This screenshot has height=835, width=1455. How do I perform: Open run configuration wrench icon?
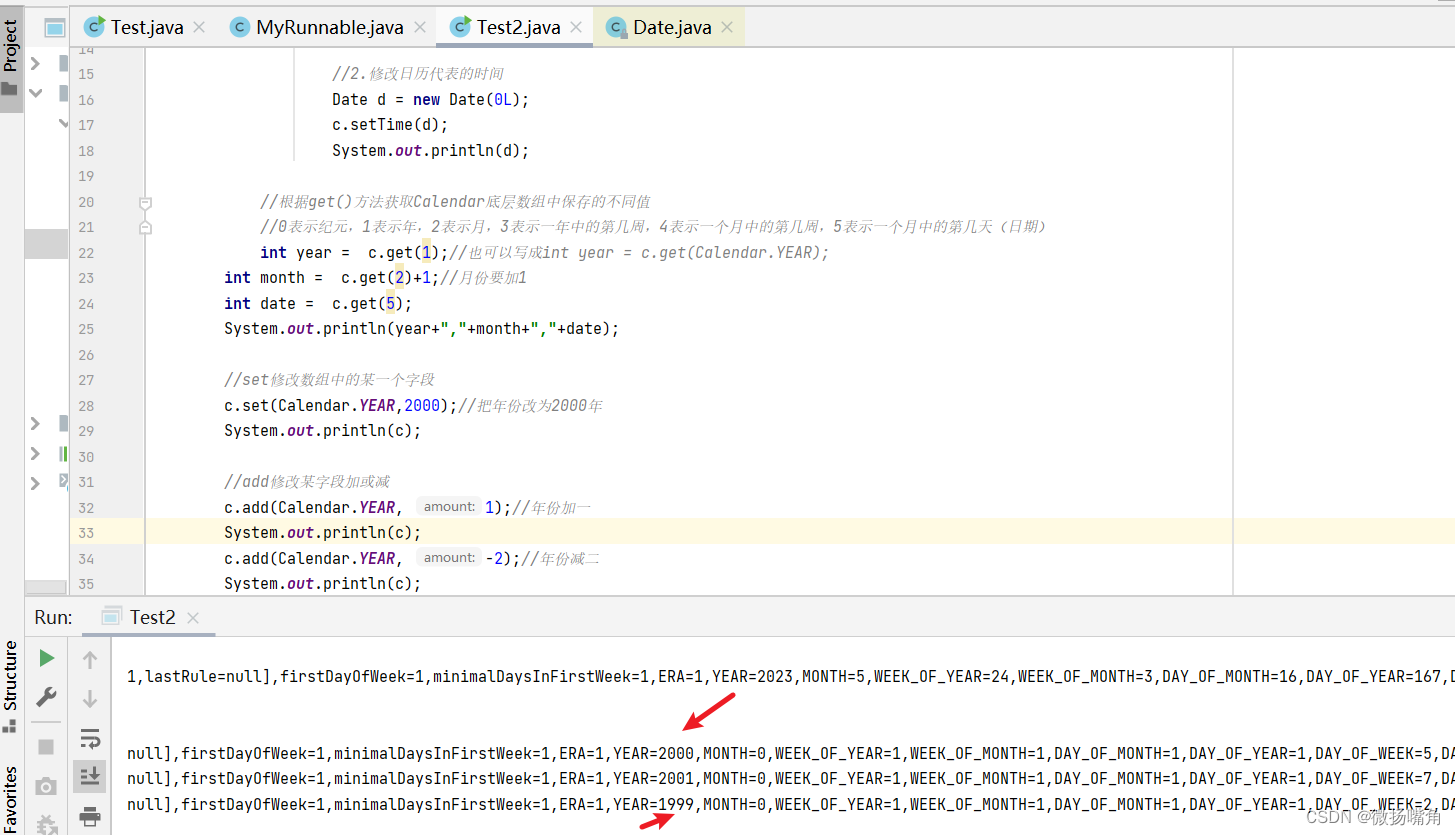[46, 696]
